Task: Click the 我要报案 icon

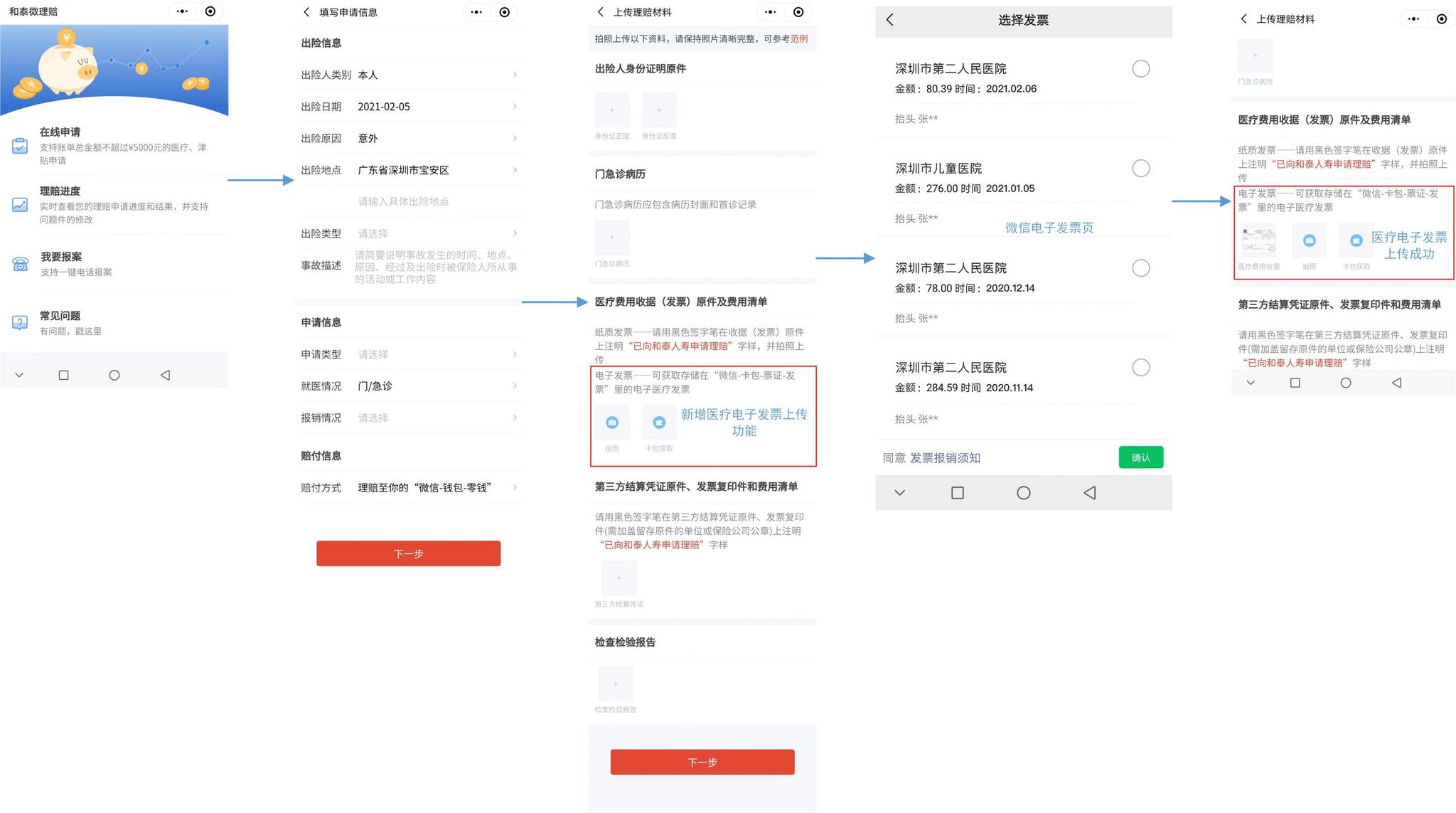Action: [x=22, y=262]
